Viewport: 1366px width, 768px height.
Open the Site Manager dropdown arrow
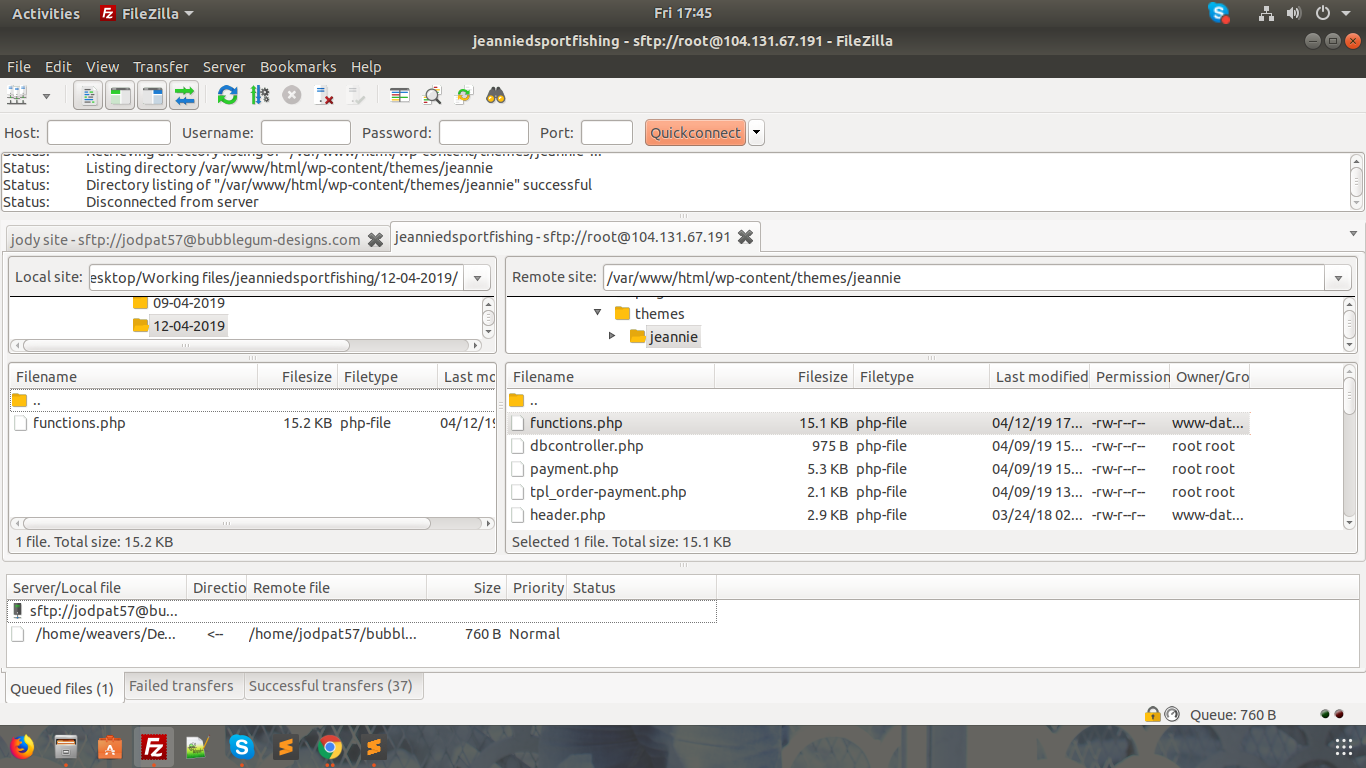tap(46, 96)
